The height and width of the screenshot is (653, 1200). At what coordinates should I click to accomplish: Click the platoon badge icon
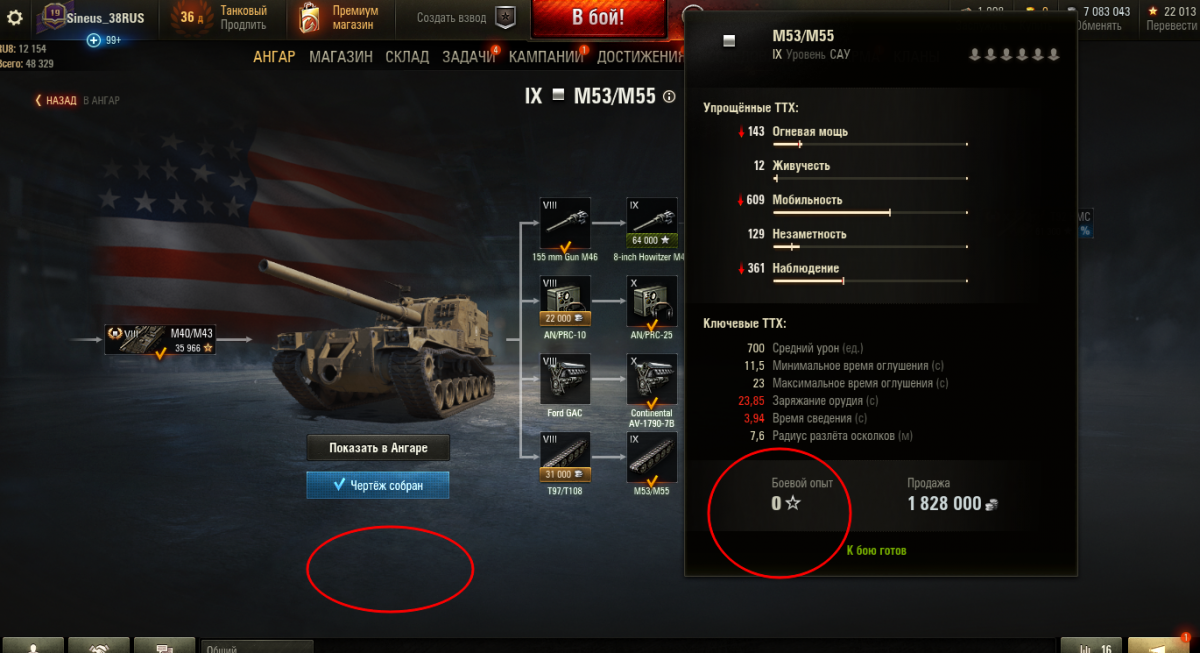[x=505, y=18]
